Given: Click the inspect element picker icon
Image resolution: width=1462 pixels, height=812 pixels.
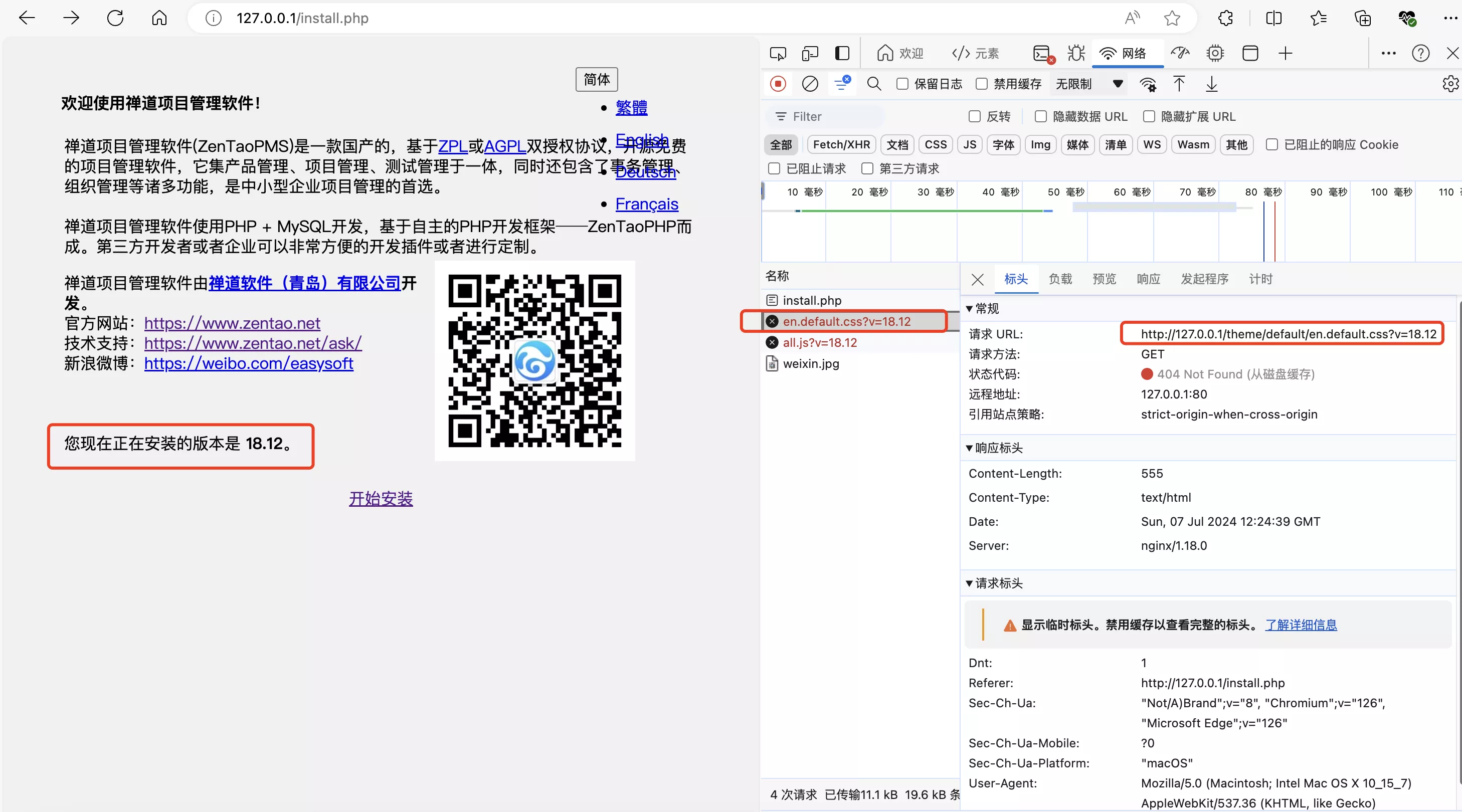Looking at the screenshot, I should click(x=778, y=53).
